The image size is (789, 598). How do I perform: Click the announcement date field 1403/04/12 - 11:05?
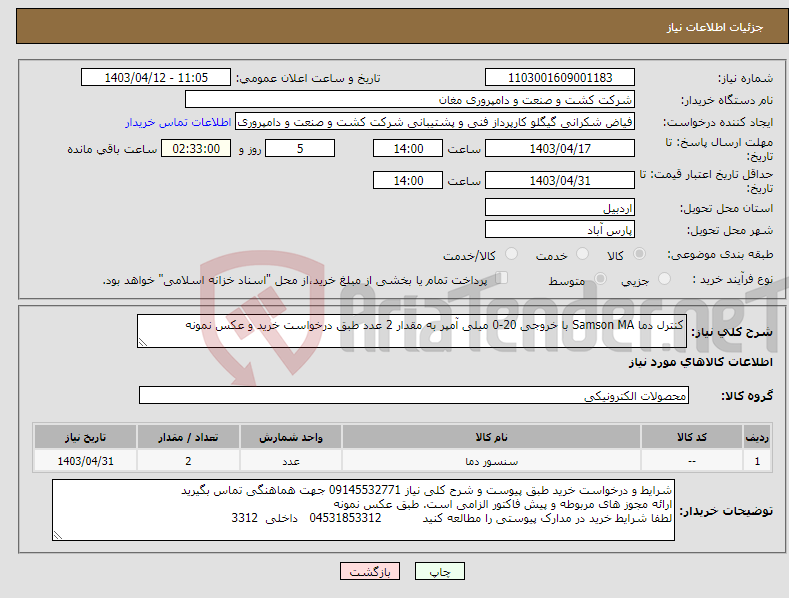point(155,78)
